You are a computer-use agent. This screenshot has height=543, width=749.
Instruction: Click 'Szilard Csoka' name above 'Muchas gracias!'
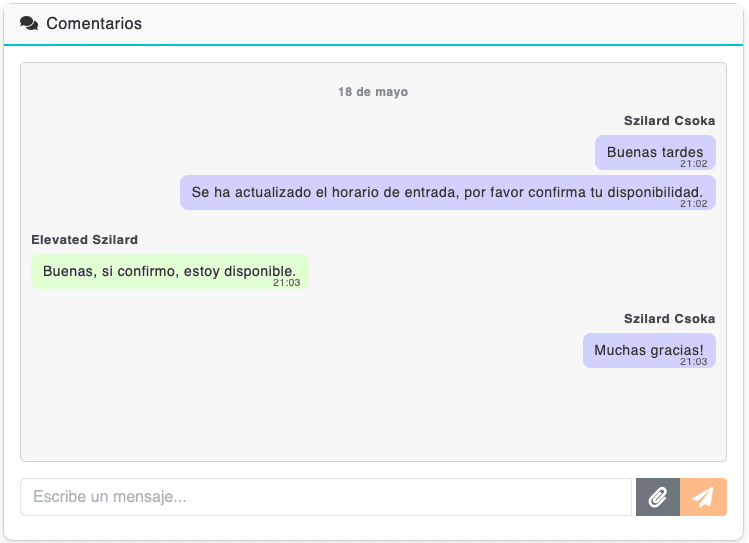[x=669, y=319]
